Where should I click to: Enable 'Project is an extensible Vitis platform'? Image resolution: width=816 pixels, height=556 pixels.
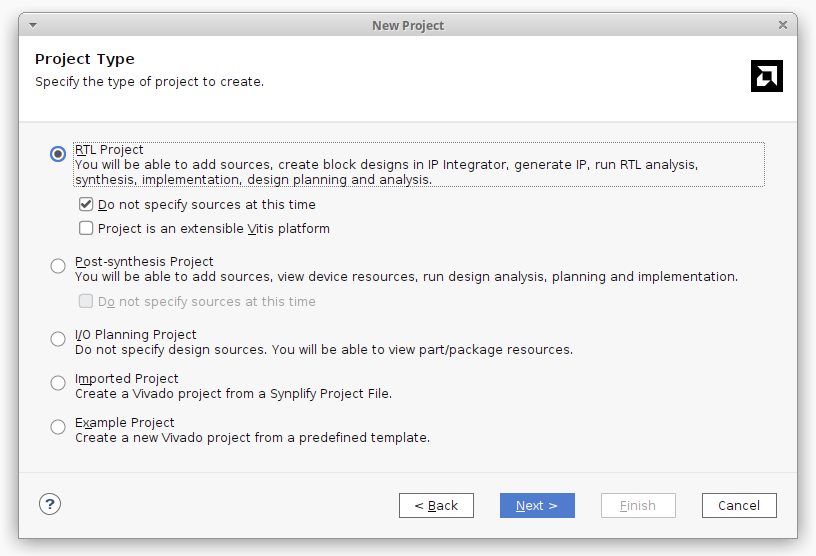point(87,228)
